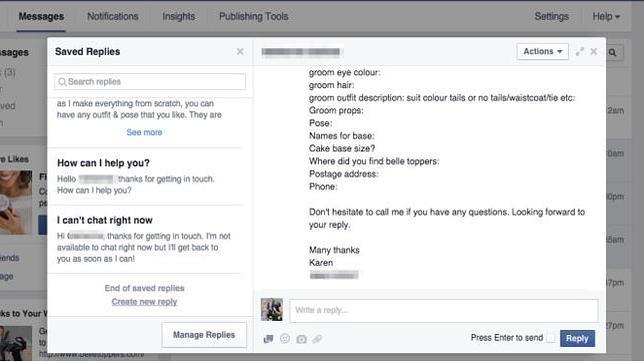Switch to the Notifications tab

[x=113, y=16]
